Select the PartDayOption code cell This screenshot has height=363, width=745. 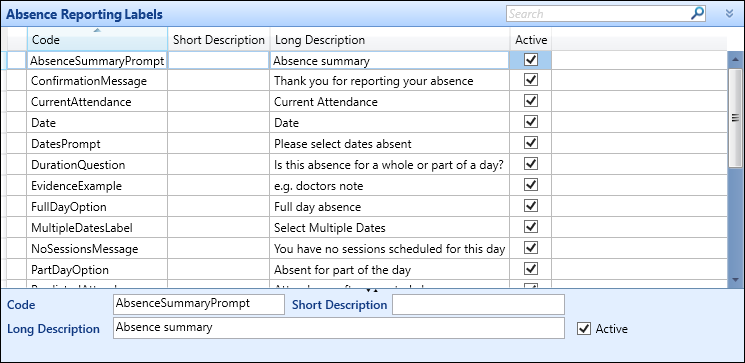(97, 269)
